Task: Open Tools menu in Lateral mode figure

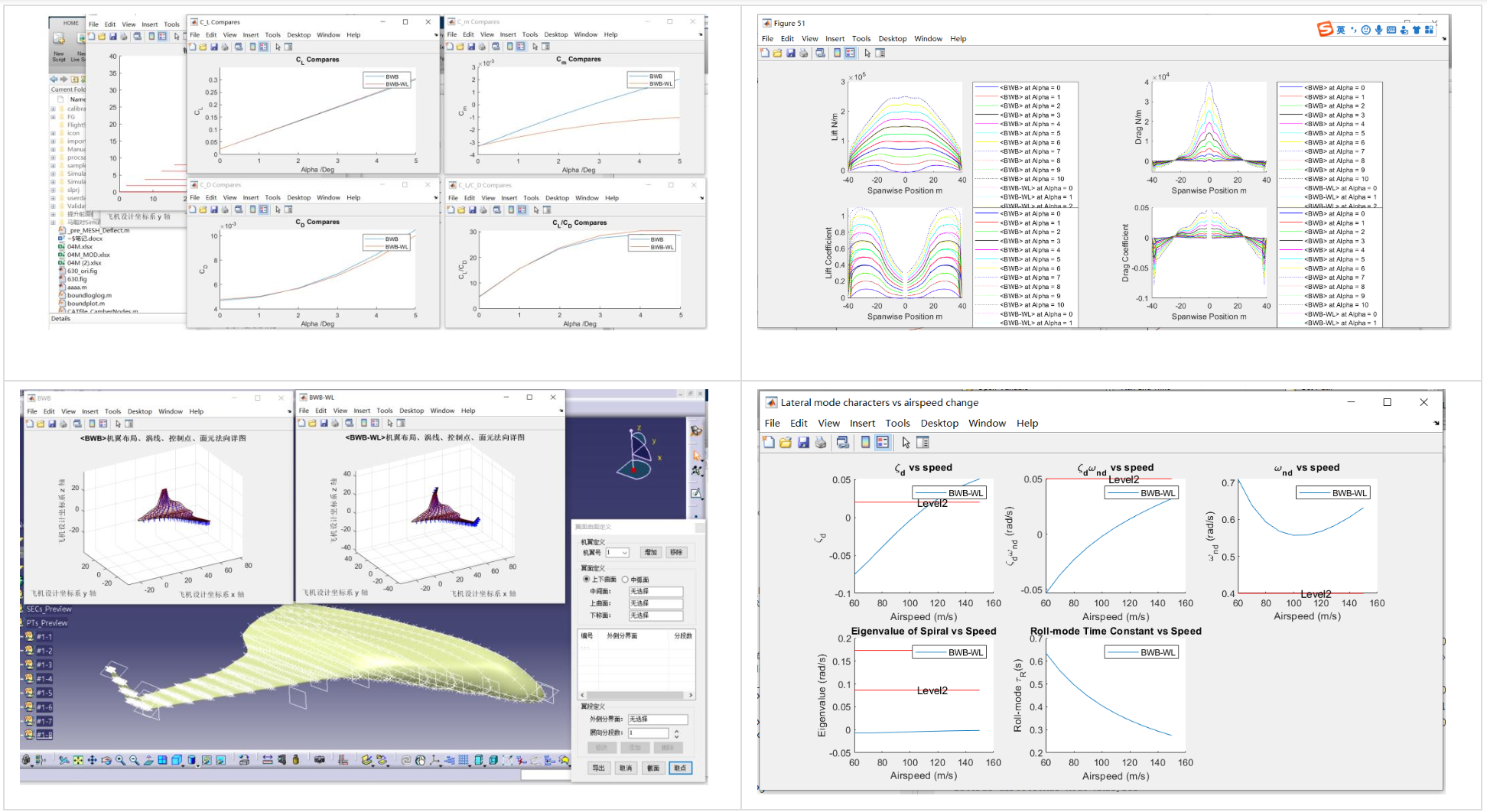Action: coord(897,424)
